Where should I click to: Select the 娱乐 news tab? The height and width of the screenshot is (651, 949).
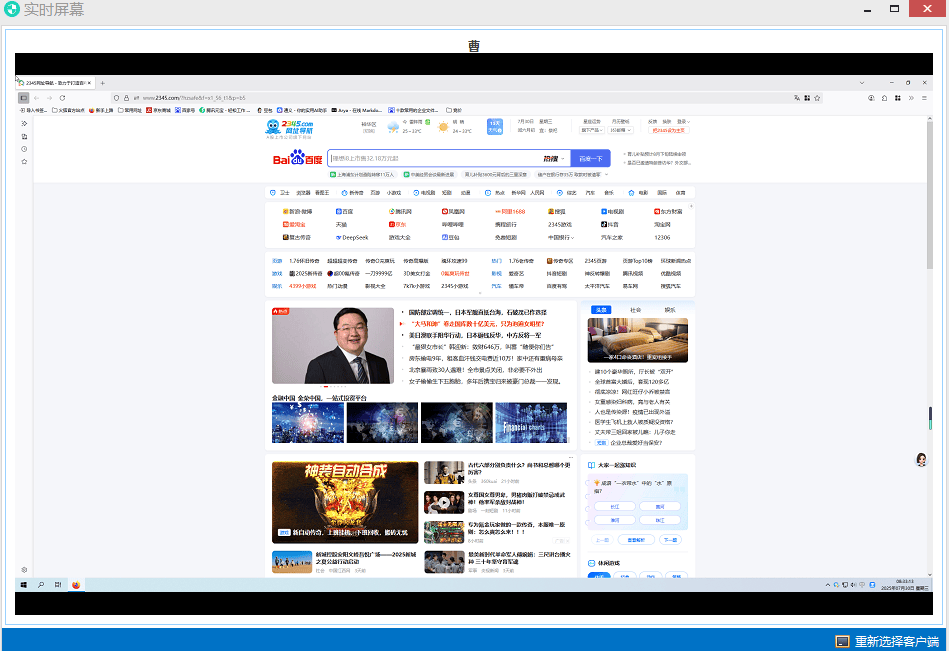670,310
